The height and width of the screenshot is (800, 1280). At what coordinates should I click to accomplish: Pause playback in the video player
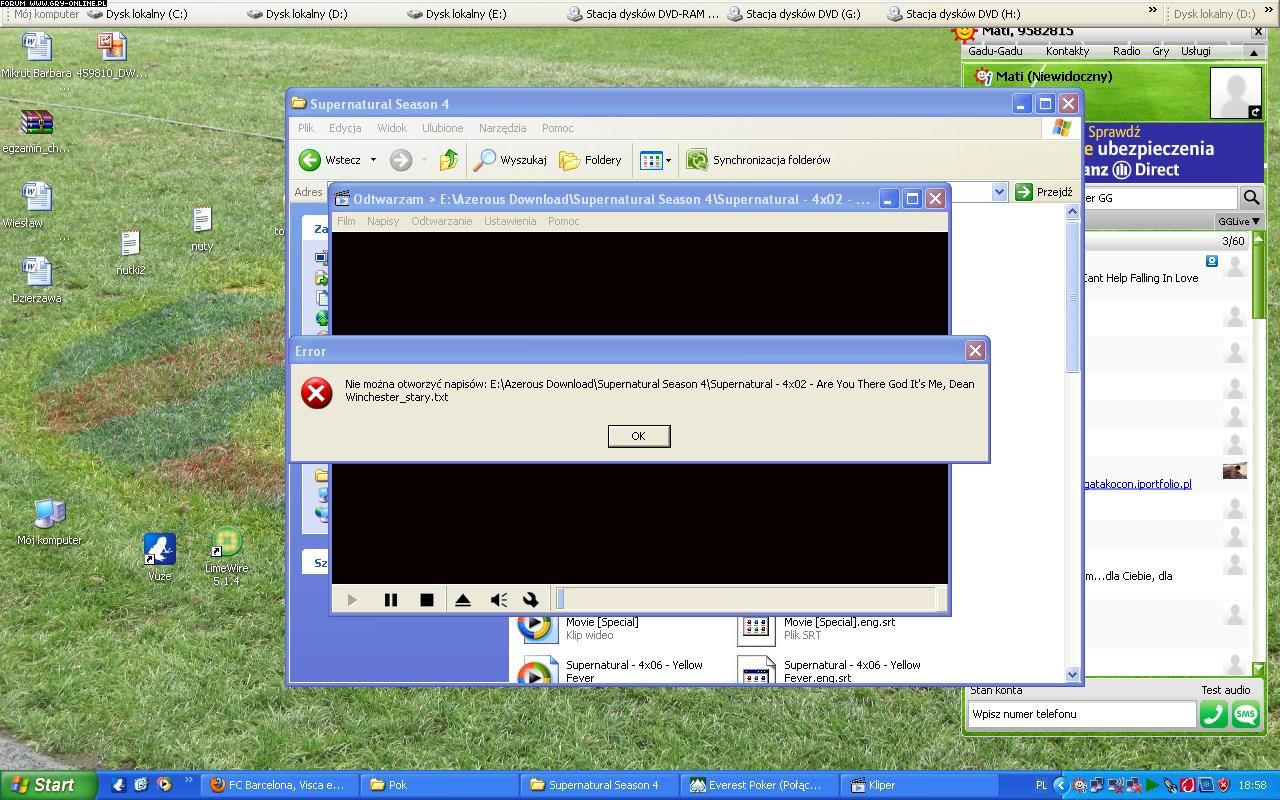tap(390, 600)
